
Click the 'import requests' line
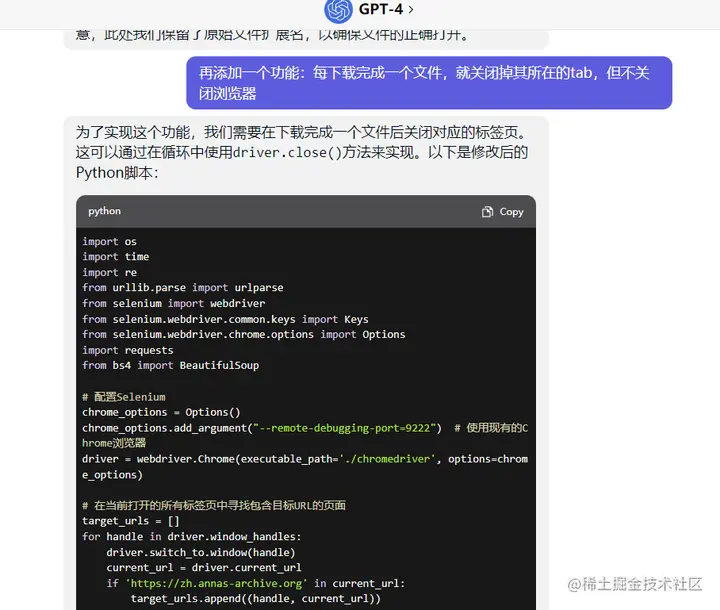tap(128, 350)
